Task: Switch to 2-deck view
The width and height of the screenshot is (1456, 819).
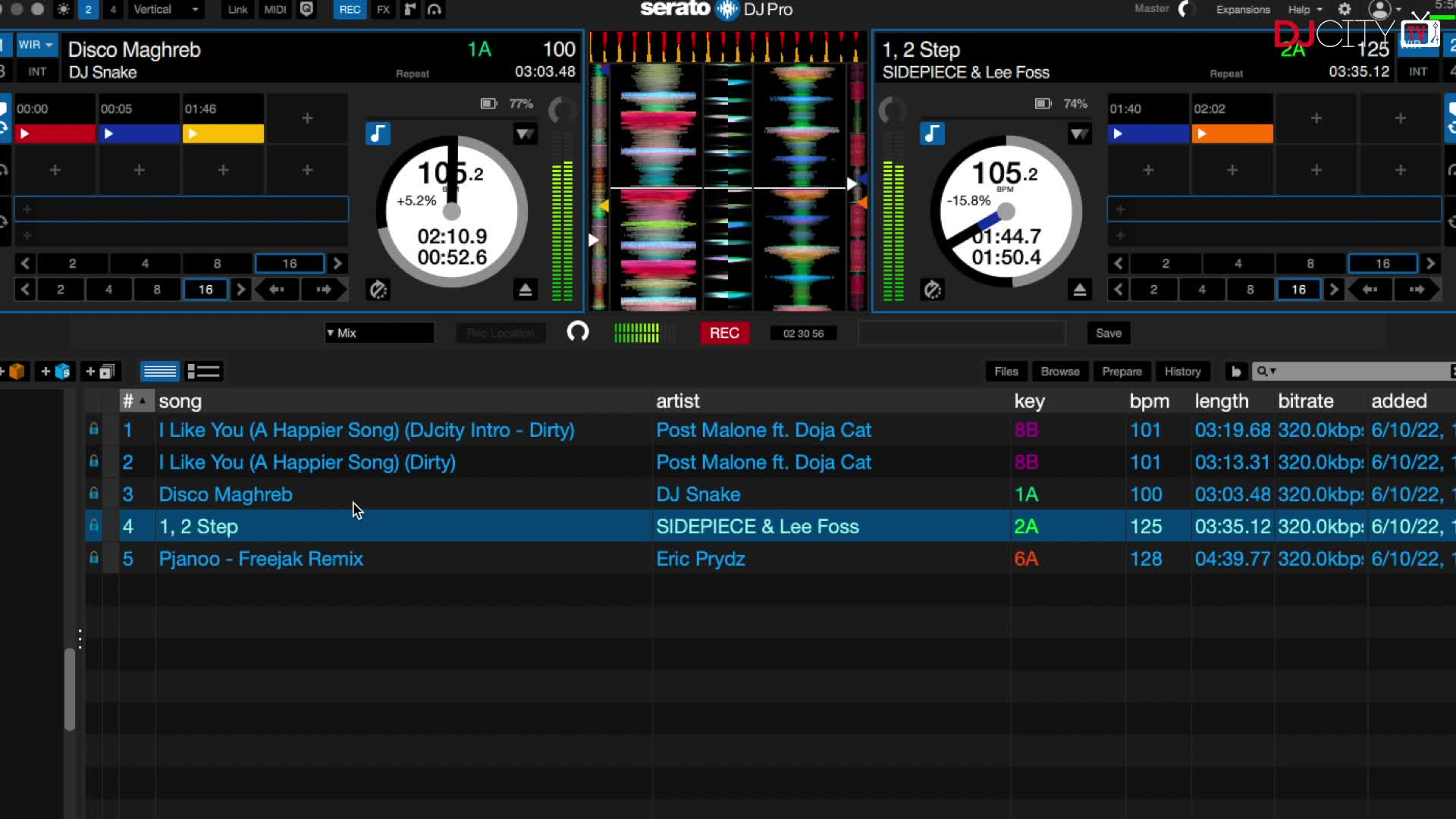Action: 88,10
